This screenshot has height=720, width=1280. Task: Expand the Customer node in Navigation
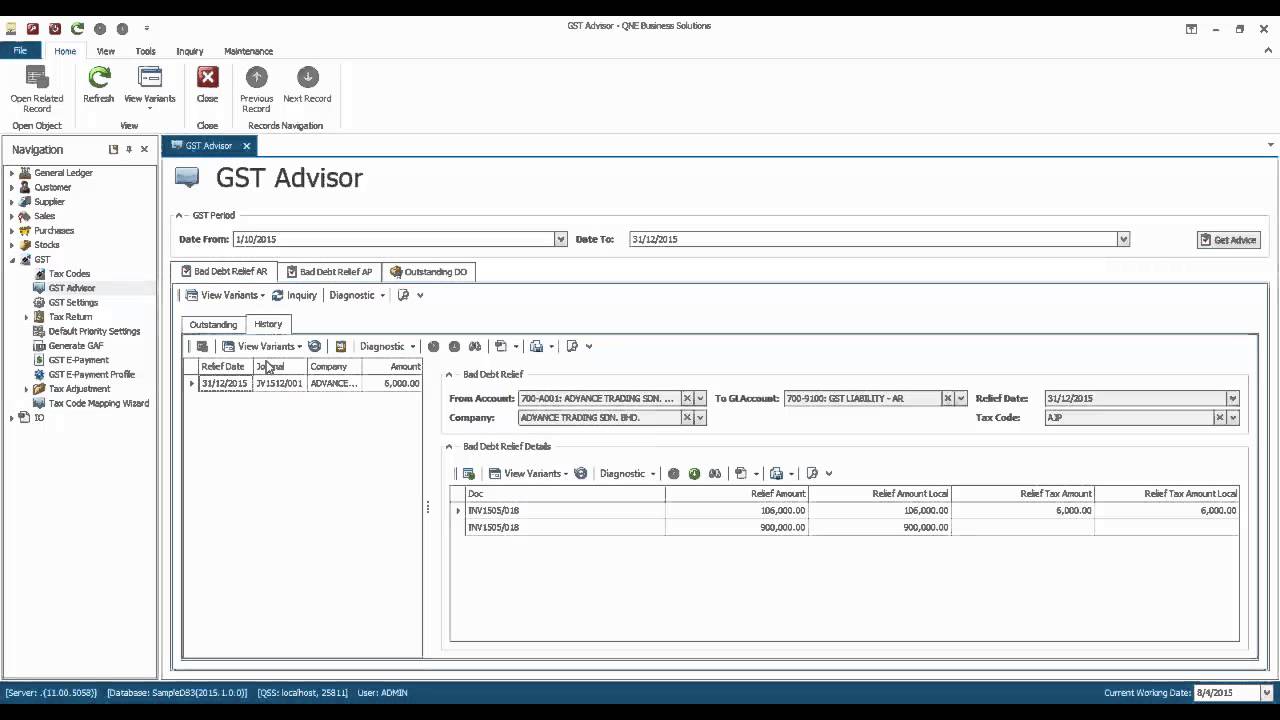[12, 187]
